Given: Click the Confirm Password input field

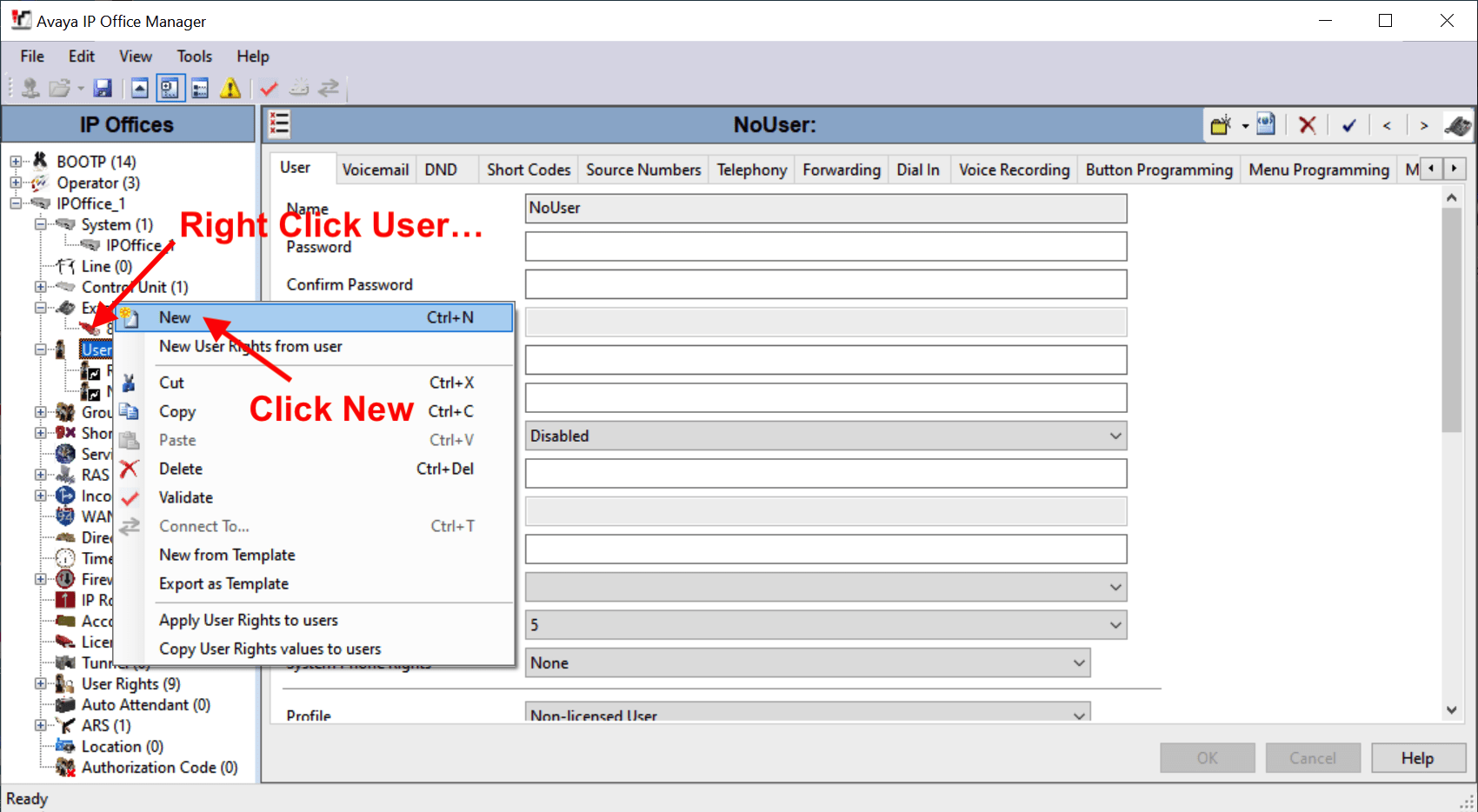Looking at the screenshot, I should [x=826, y=284].
